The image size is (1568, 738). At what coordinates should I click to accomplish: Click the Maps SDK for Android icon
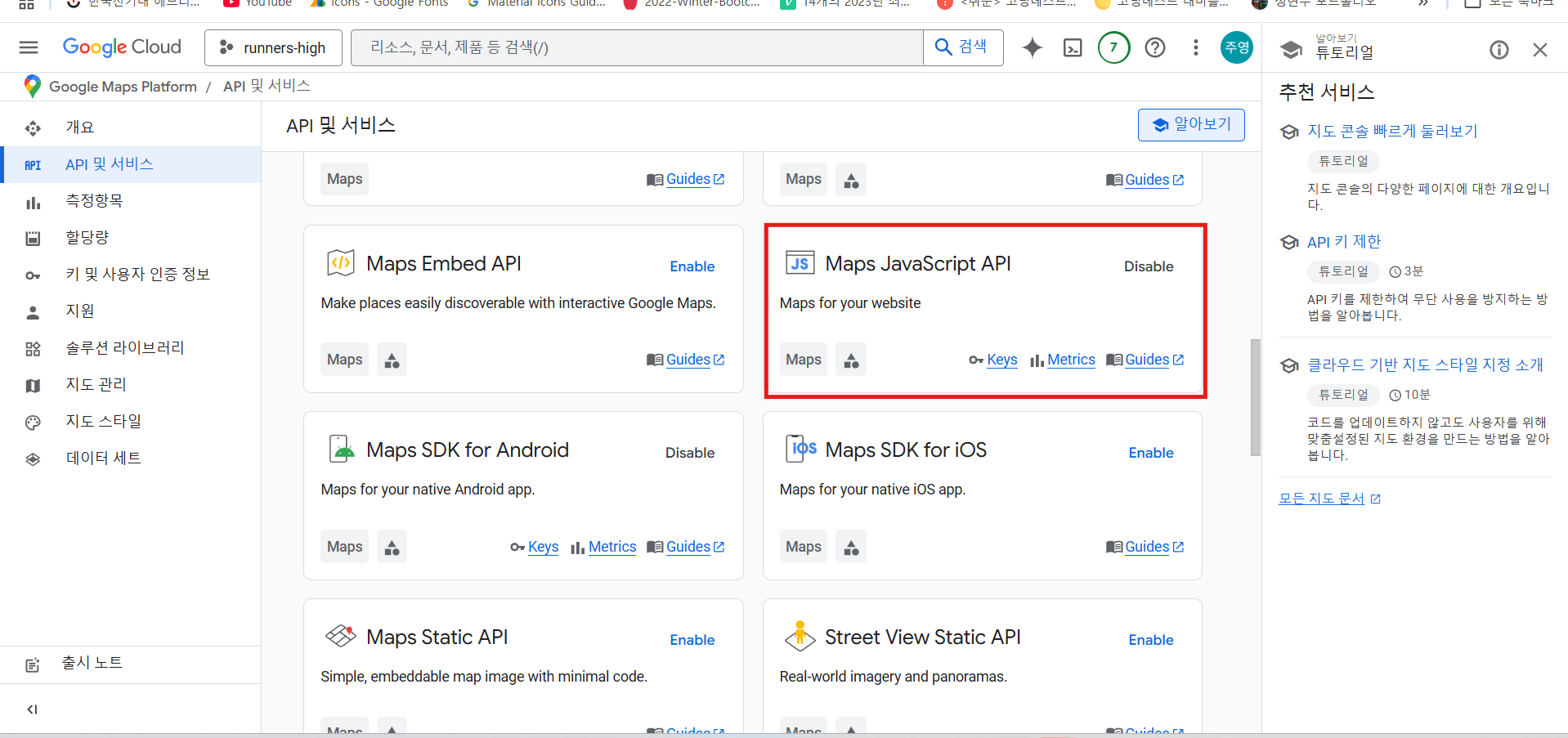coord(341,450)
